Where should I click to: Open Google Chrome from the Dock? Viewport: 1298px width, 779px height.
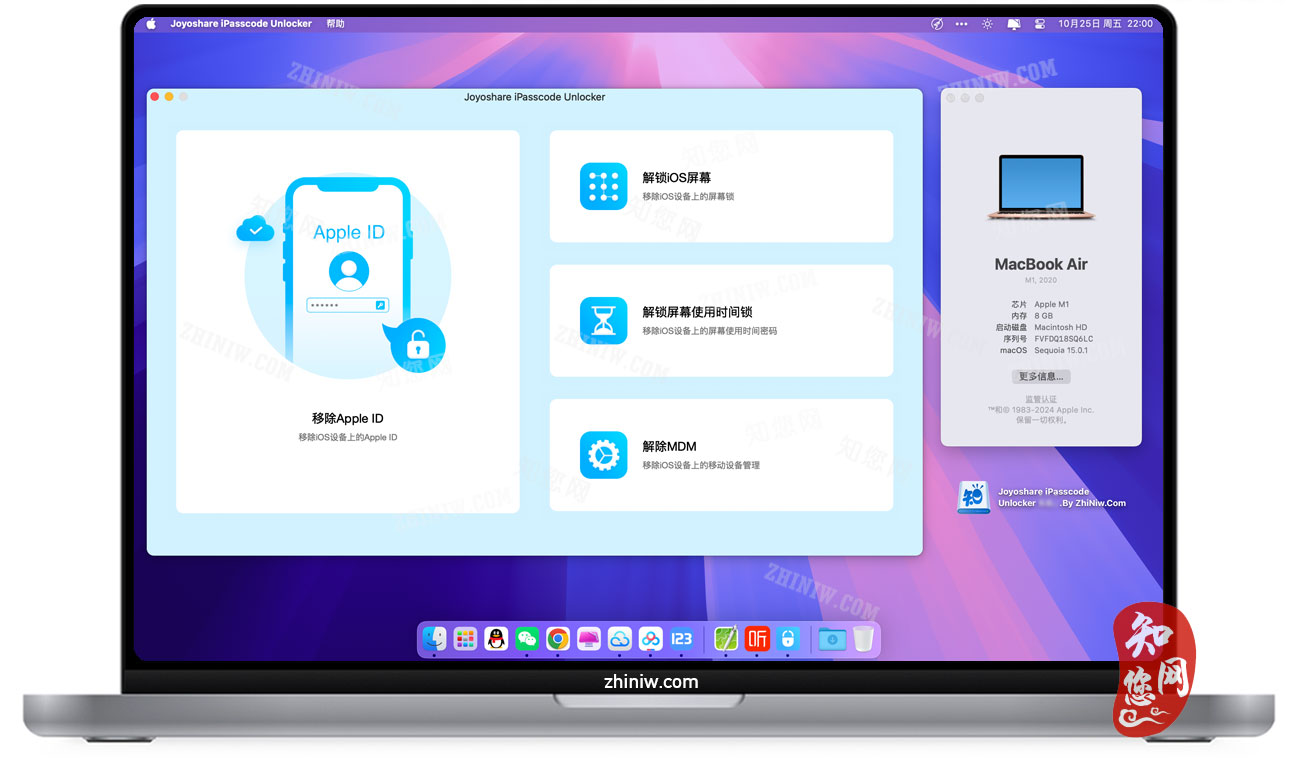pyautogui.click(x=558, y=639)
